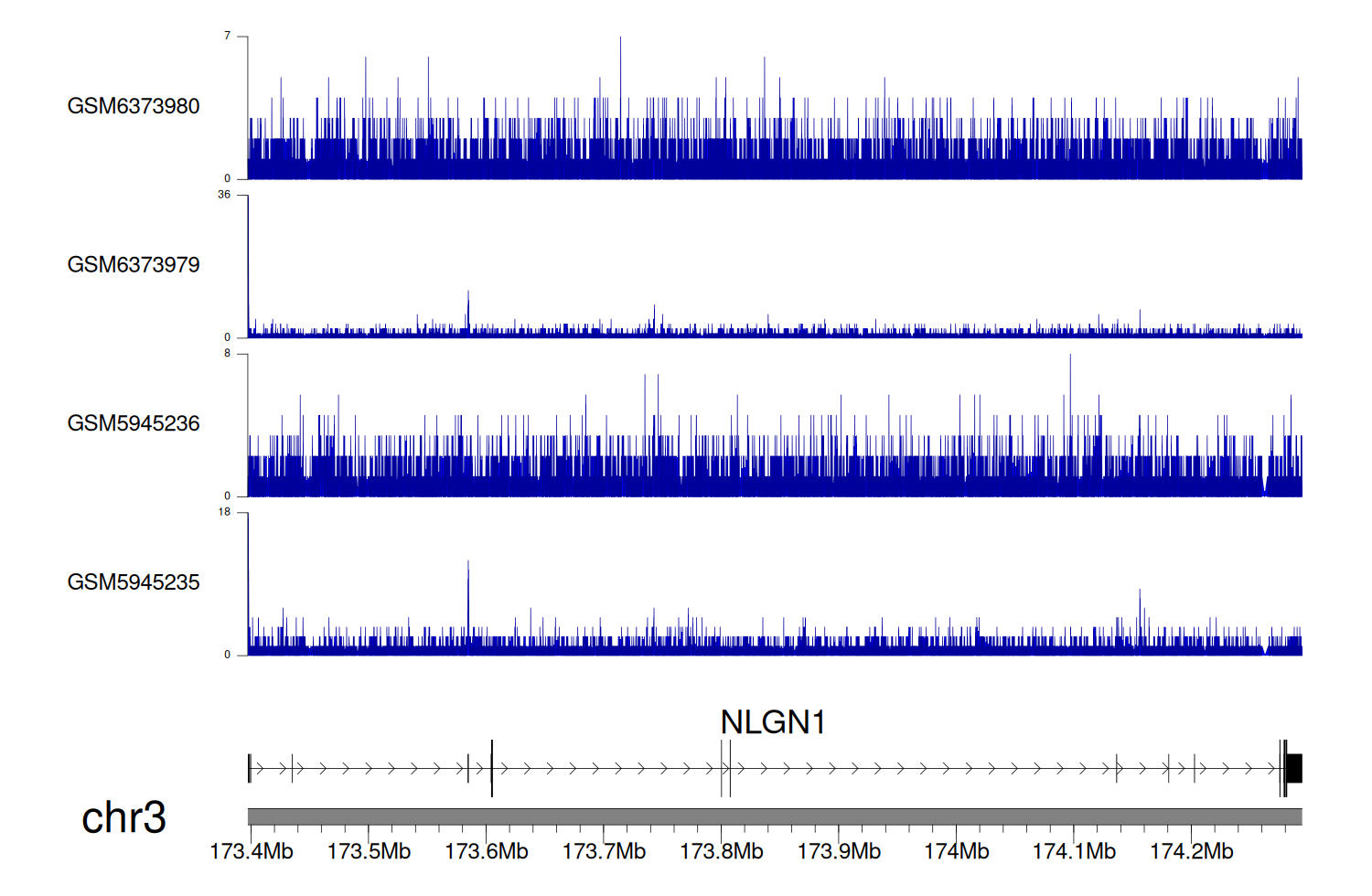Viewport: 1372px width, 896px height.
Task: Click the chr3 chromosome label
Action: point(123,817)
